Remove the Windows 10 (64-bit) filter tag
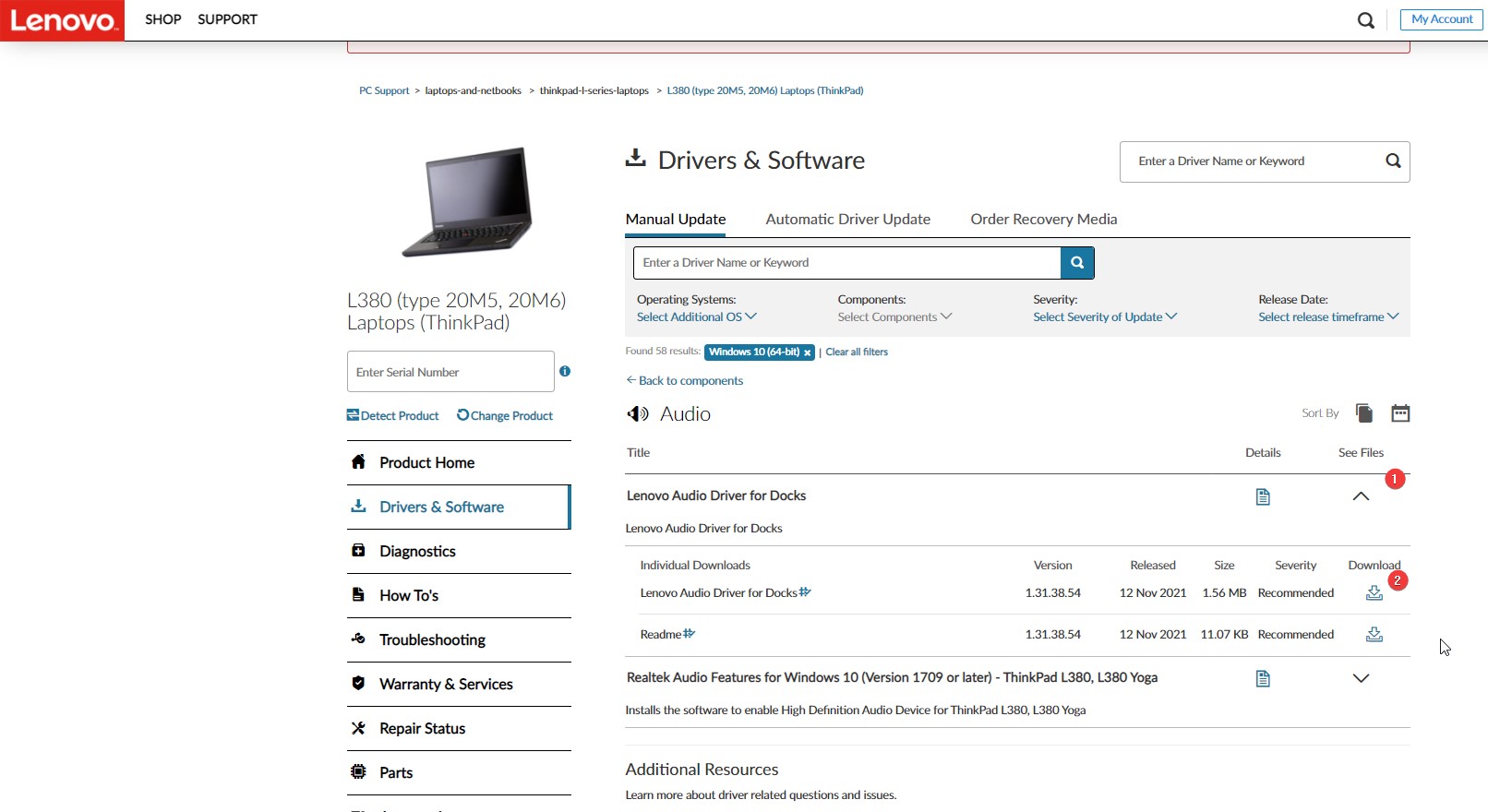This screenshot has width=1488, height=812. (807, 352)
